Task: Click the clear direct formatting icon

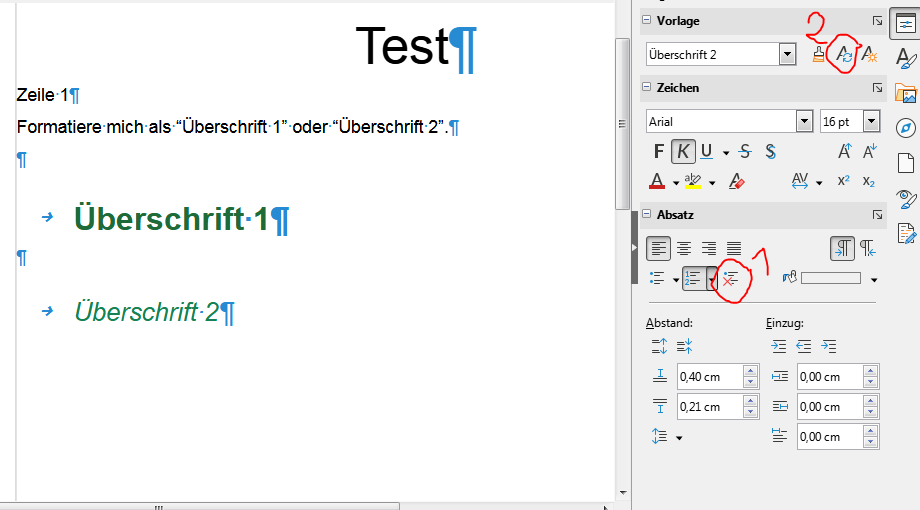Action: pyautogui.click(x=737, y=182)
